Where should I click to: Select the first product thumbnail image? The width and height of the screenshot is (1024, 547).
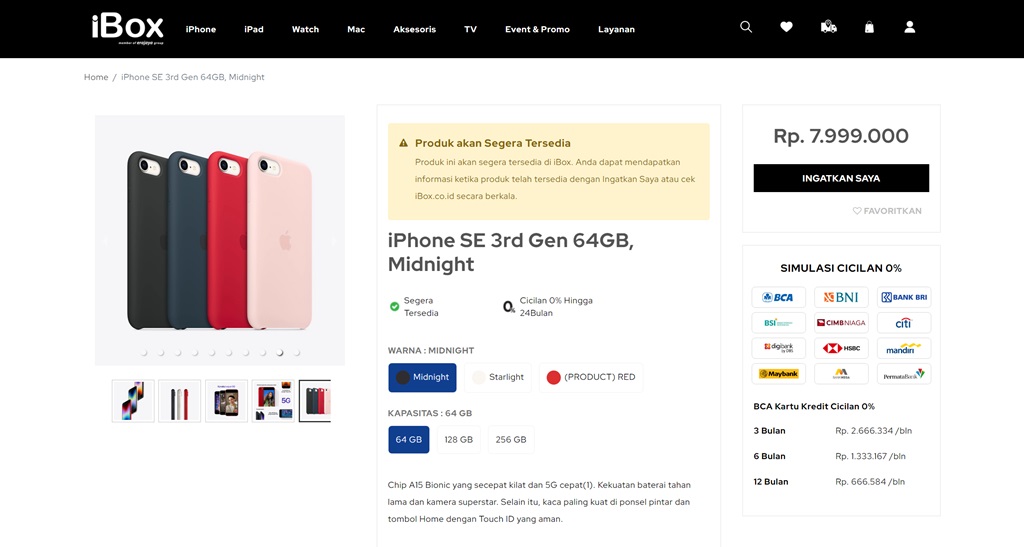coord(133,400)
